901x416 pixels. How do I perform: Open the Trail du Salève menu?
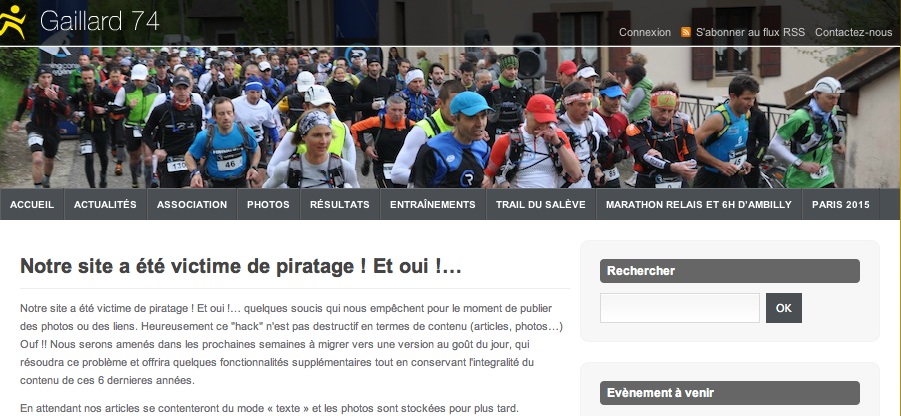coord(541,204)
